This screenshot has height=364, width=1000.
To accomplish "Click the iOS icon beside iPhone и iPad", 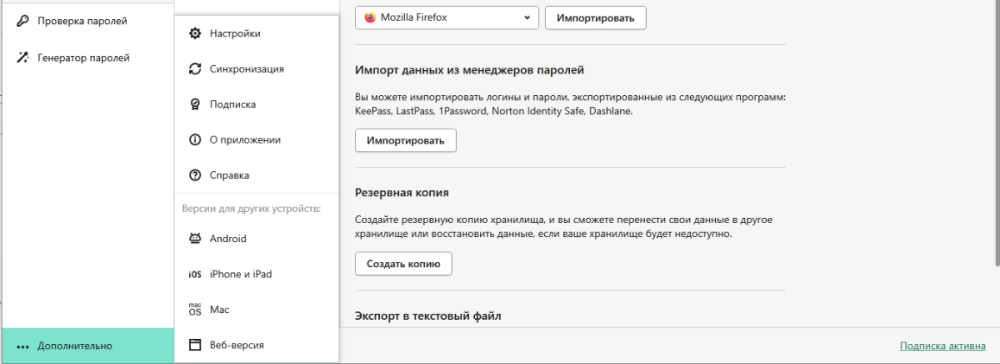I will [195, 275].
